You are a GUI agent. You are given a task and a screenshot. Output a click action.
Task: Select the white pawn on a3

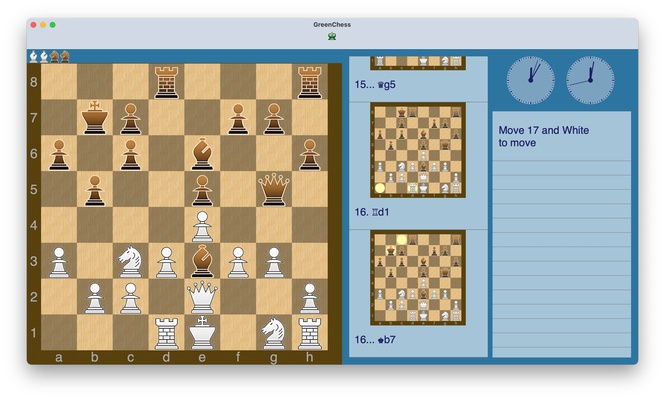tap(59, 262)
